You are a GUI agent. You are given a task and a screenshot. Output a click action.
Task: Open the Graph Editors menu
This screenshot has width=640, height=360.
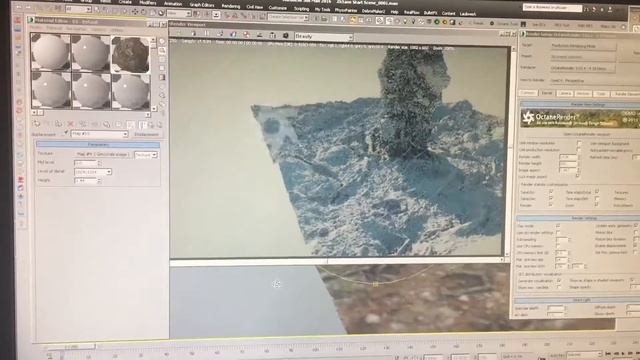[202, 4]
